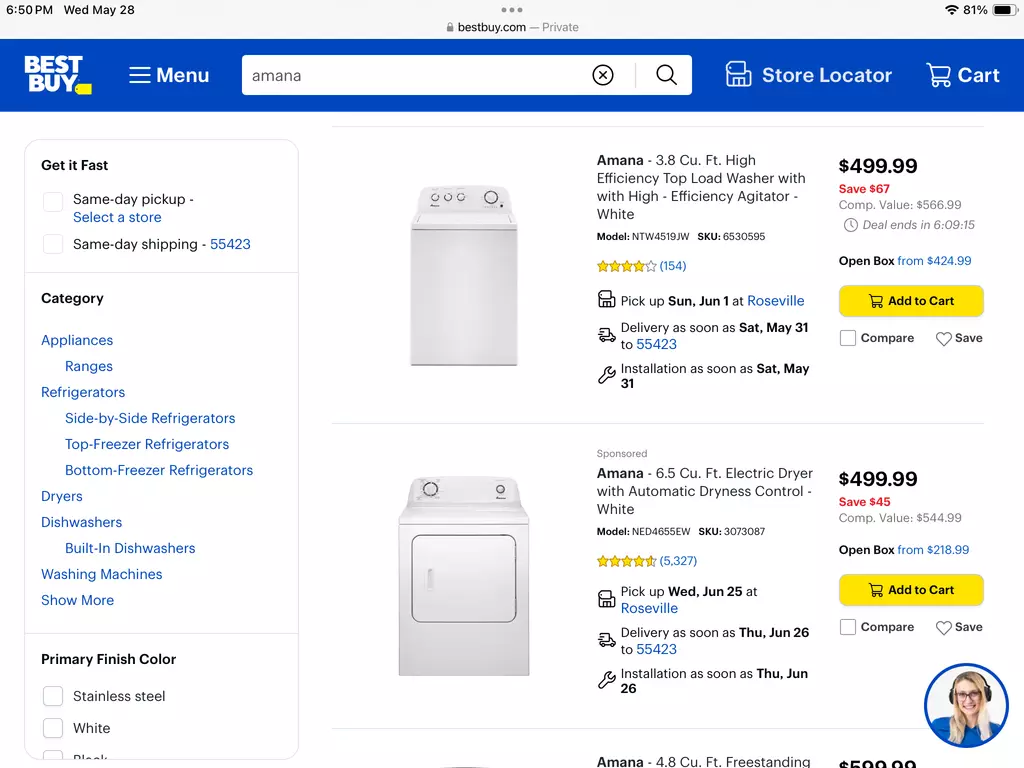1024x768 pixels.
Task: Open the Cart
Action: 963,75
